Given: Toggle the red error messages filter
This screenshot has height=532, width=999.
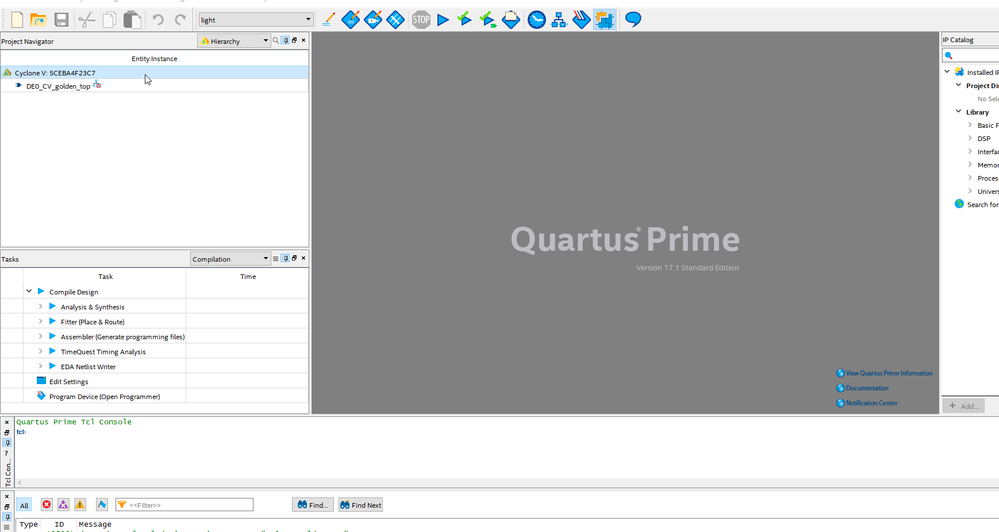Looking at the screenshot, I should [x=47, y=505].
